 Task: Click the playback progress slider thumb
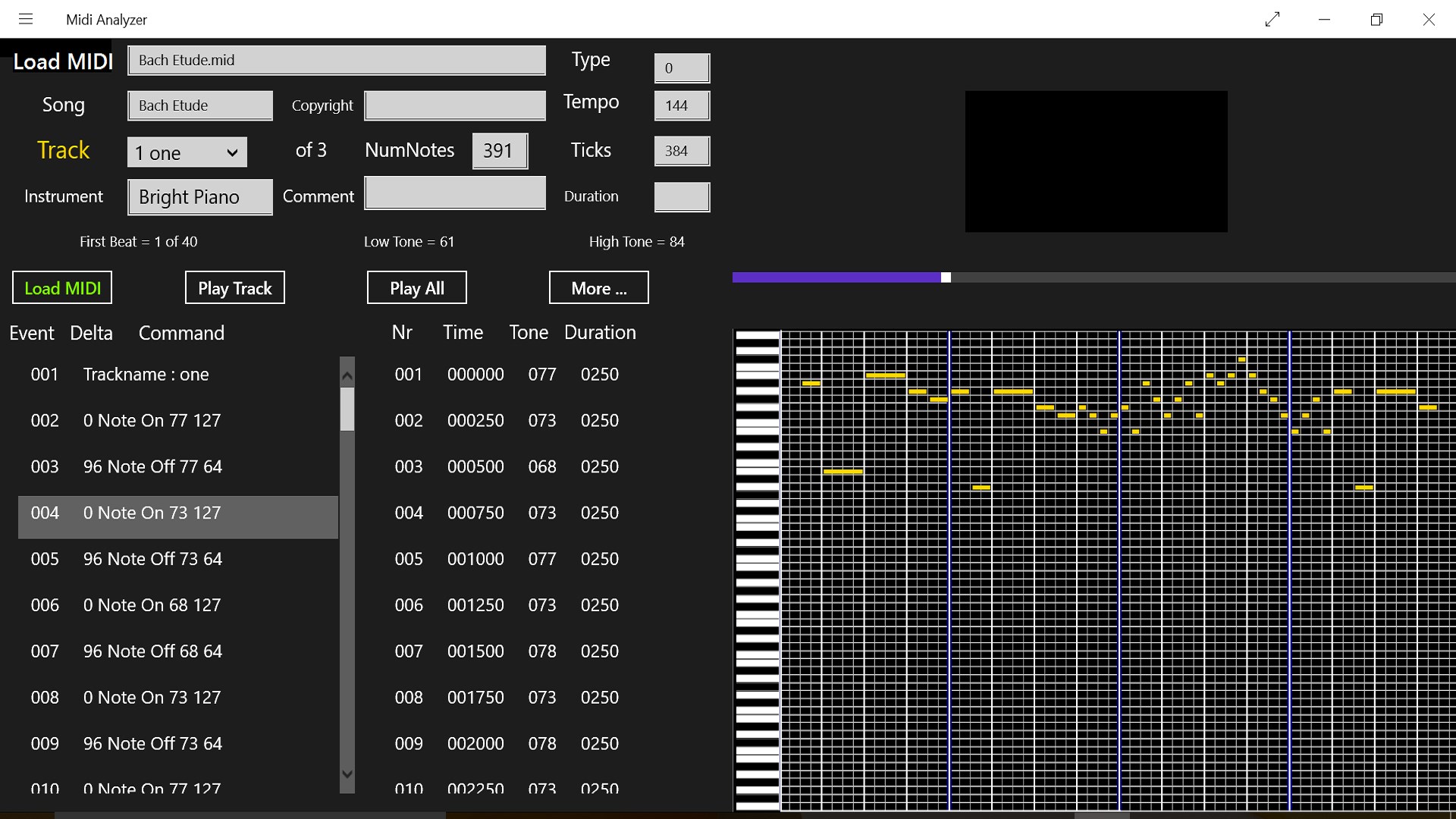[946, 278]
